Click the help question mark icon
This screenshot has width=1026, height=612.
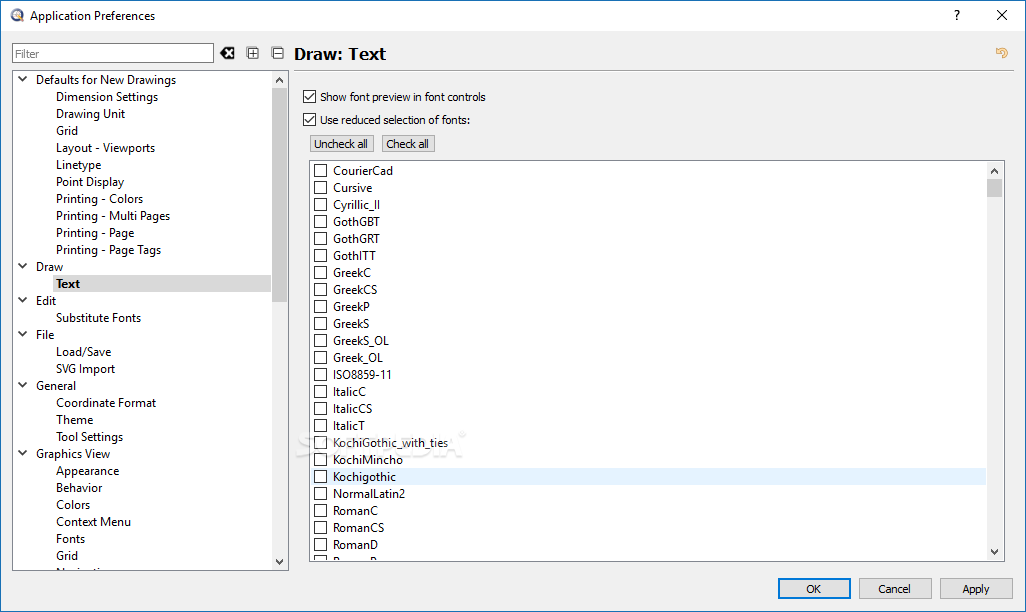(x=957, y=15)
